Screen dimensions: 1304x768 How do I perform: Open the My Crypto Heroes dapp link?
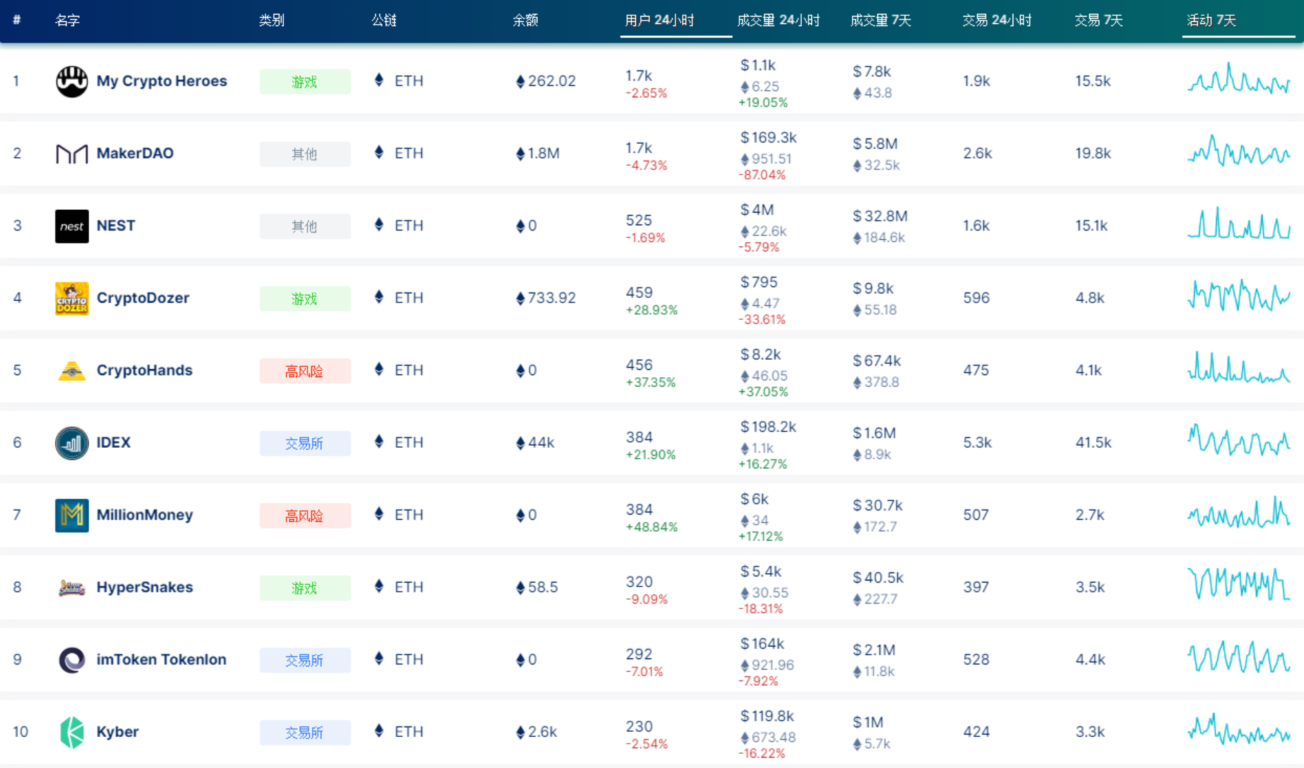pos(162,81)
